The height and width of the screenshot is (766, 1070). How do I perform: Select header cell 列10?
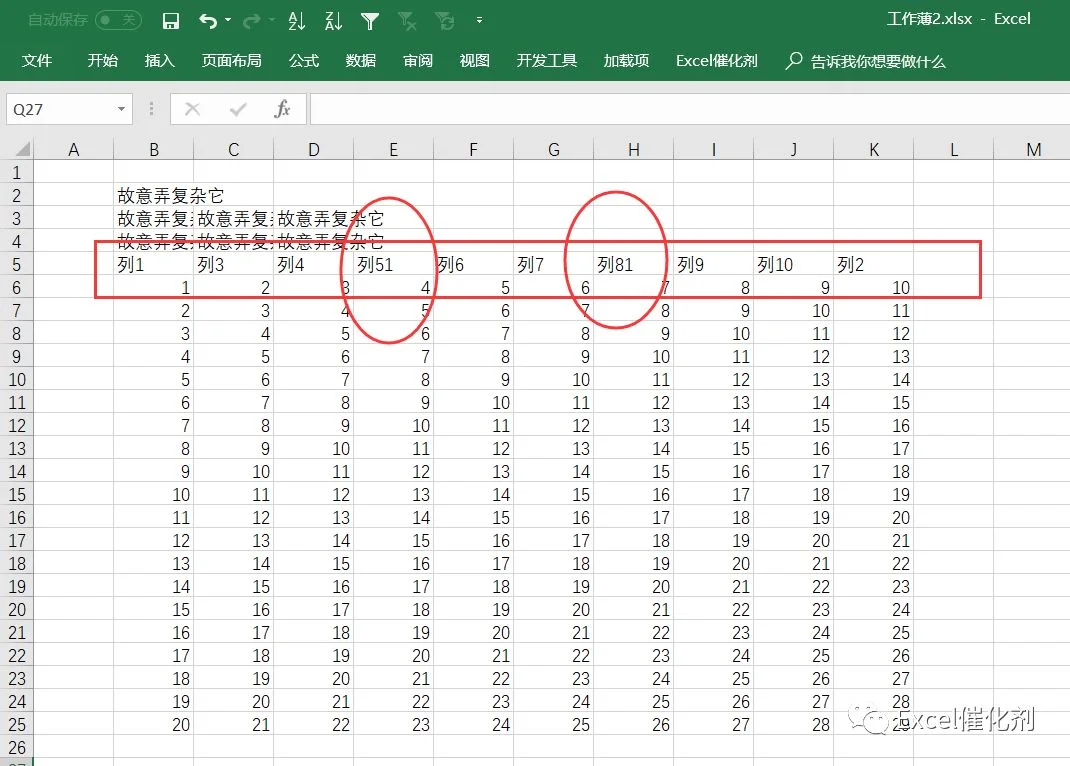(793, 265)
